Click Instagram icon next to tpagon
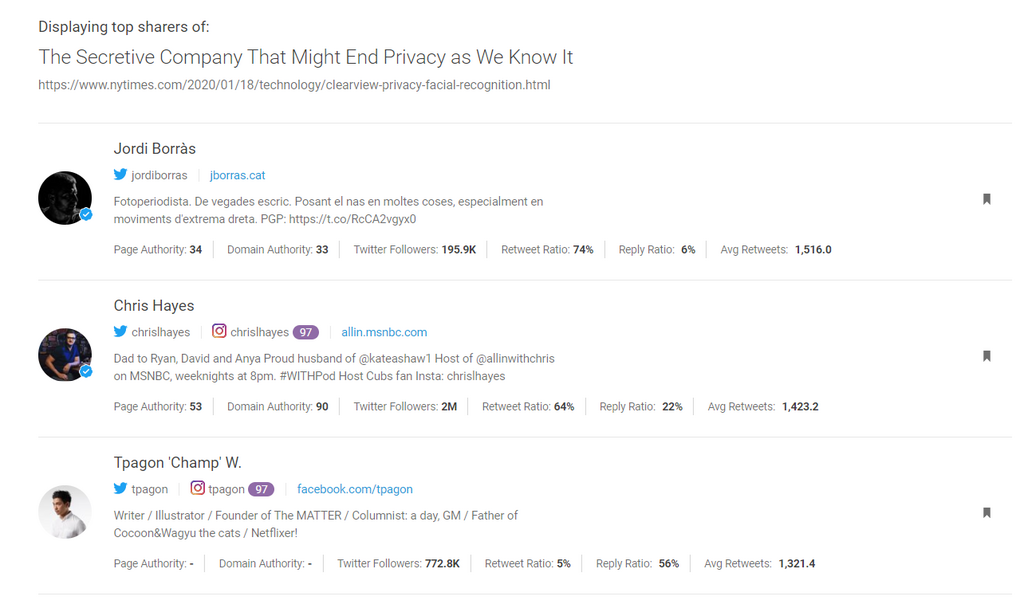Viewport: 1024px width, 612px height. (x=198, y=488)
